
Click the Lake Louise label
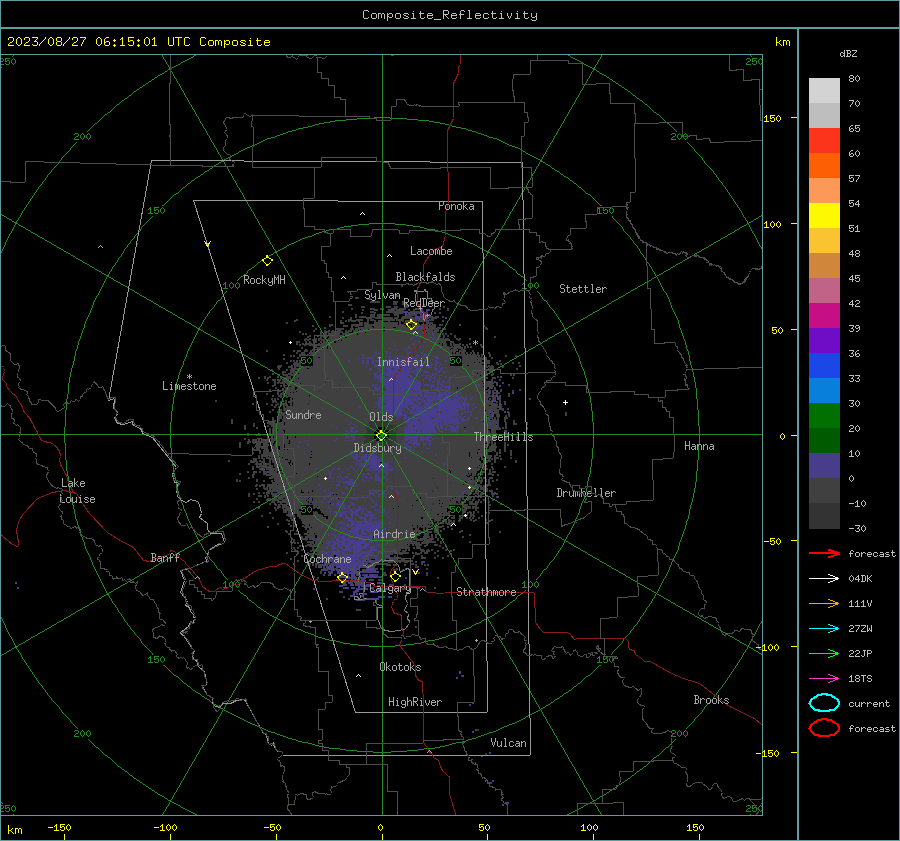coord(77,491)
